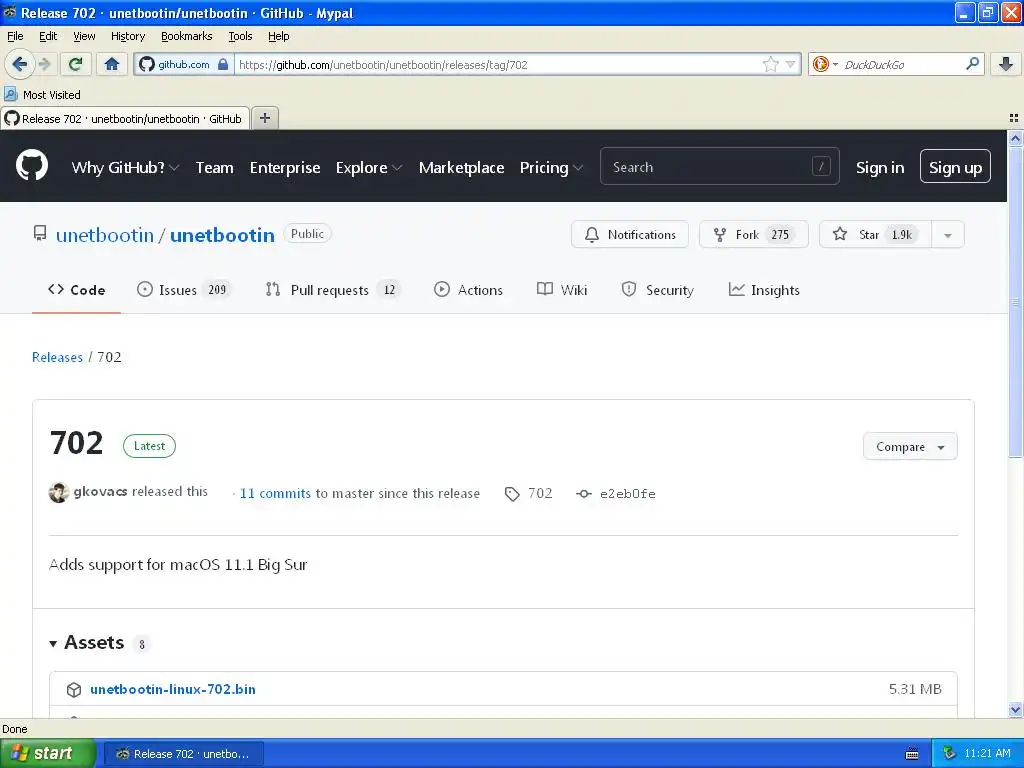Open the File menu
The height and width of the screenshot is (768, 1024).
(15, 36)
